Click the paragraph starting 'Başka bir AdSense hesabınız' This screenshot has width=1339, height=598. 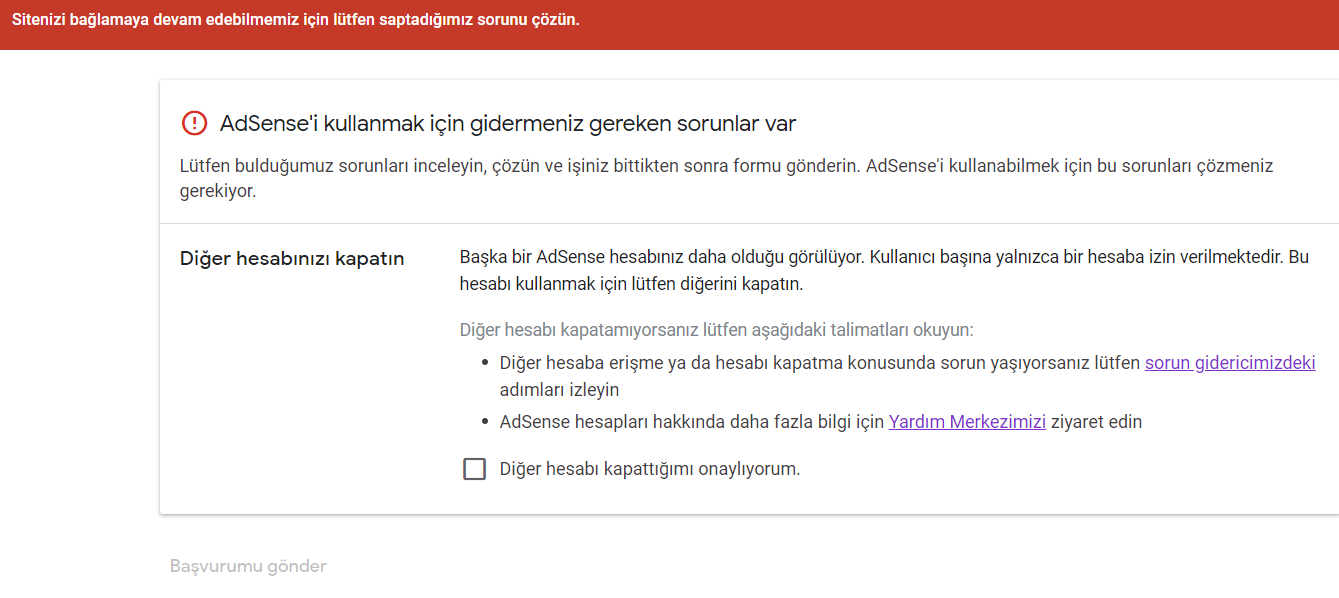pos(884,270)
